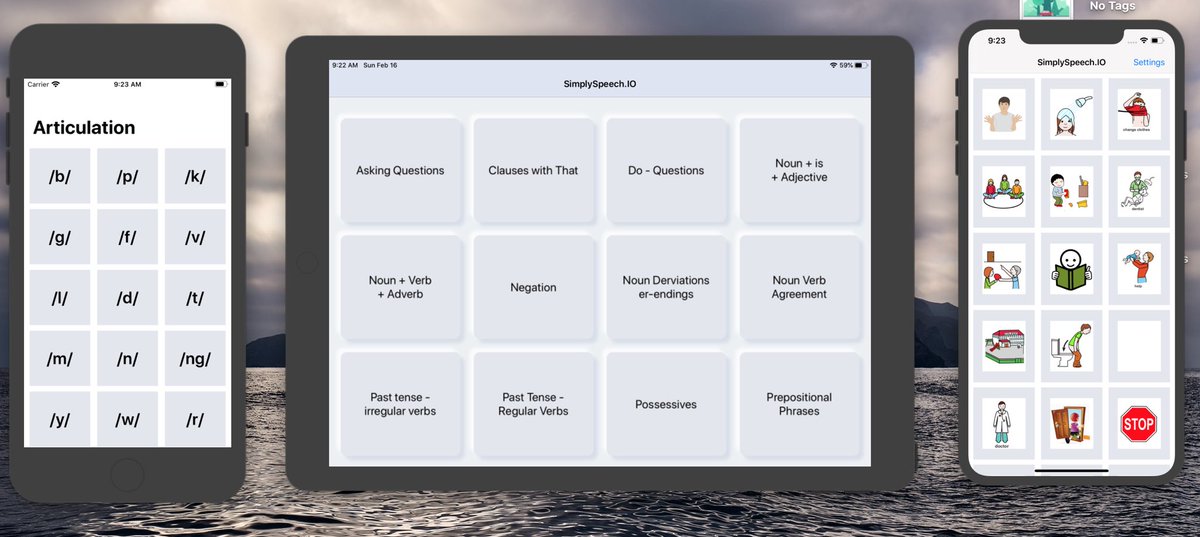Open the Asking Questions category
Viewport: 1200px width, 537px height.
(400, 170)
